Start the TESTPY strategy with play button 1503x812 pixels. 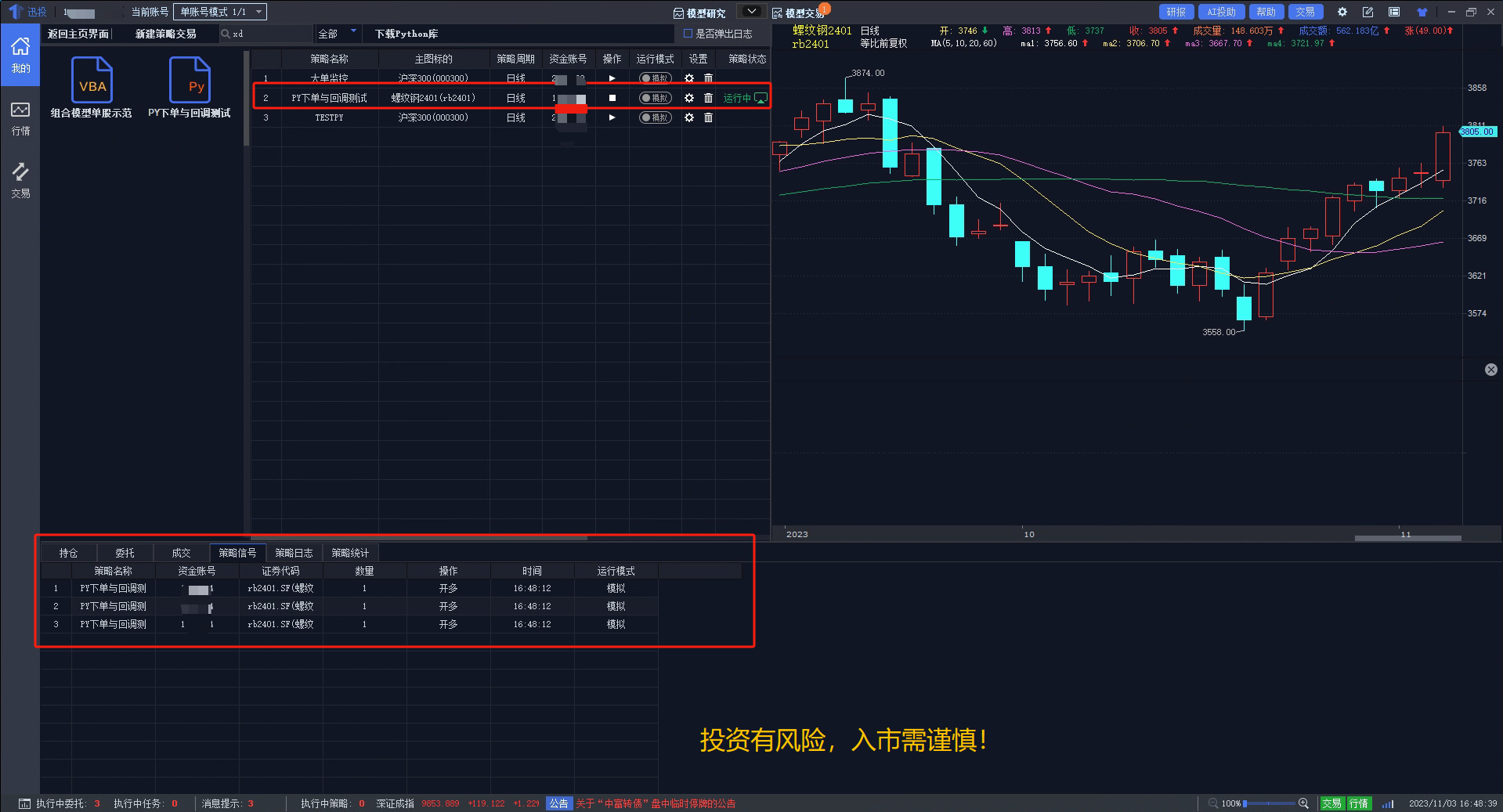click(612, 117)
